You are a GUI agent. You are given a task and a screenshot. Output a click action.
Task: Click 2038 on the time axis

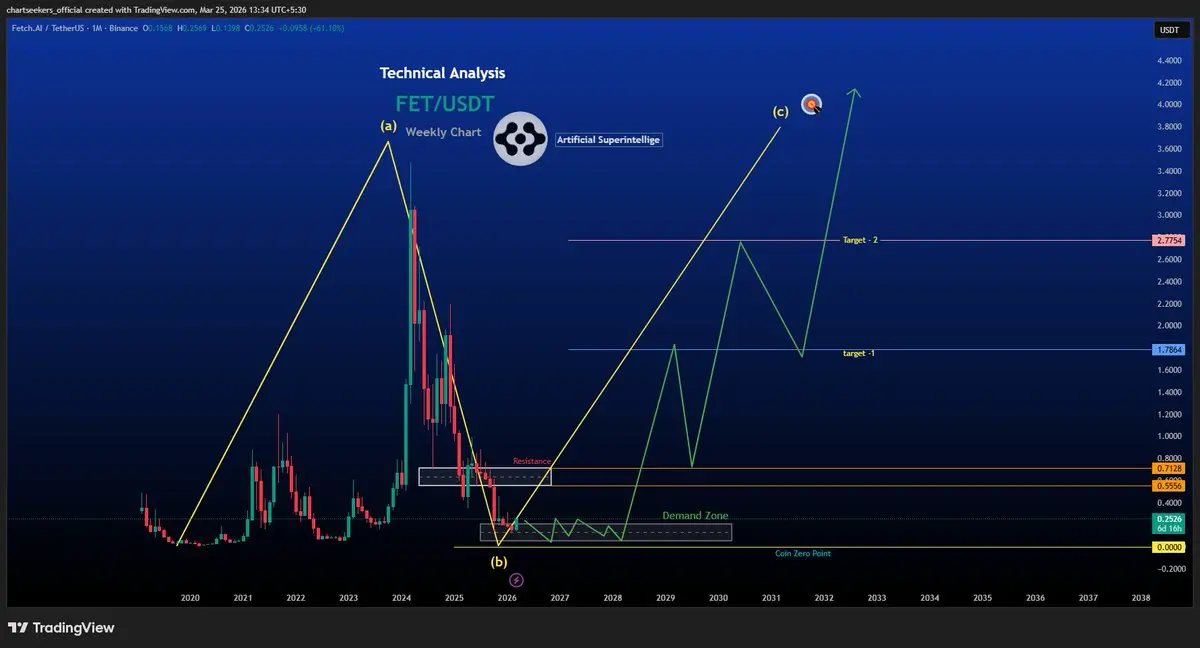tap(1140, 597)
